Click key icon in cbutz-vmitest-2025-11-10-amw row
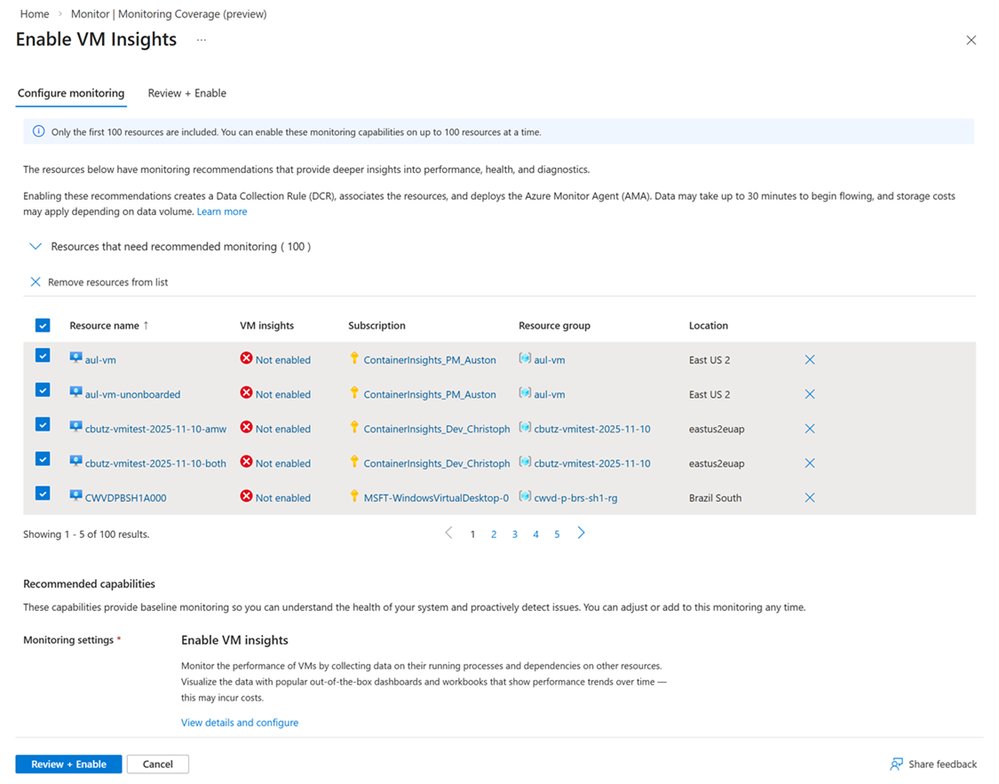999x784 pixels. [x=354, y=427]
